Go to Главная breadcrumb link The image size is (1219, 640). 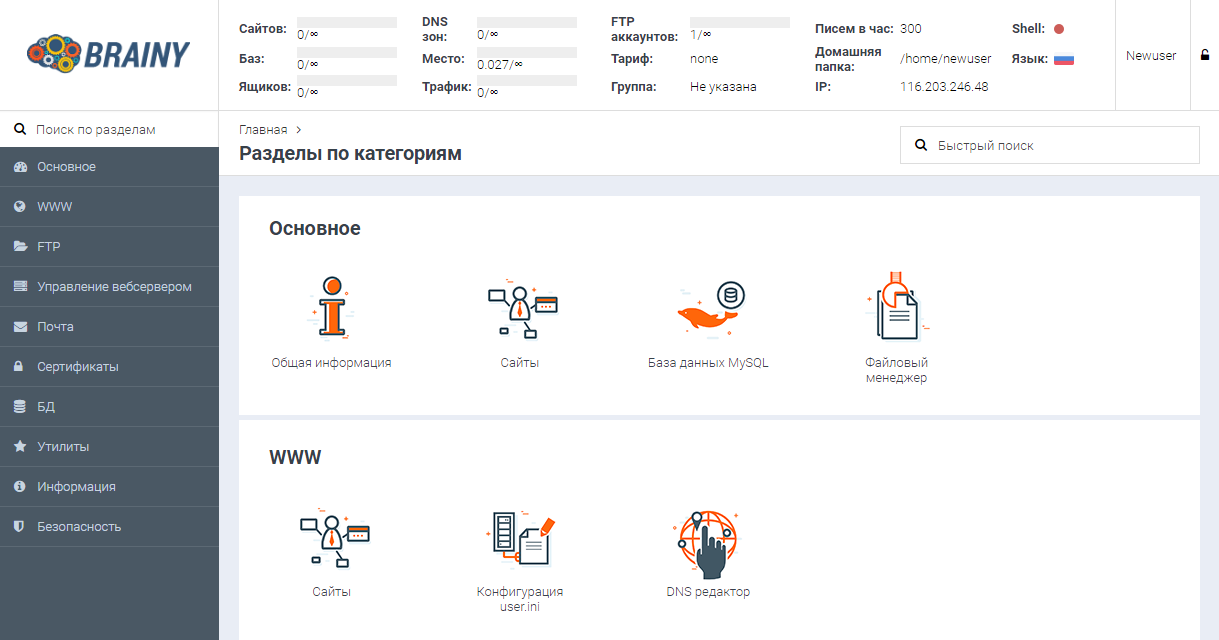pos(263,130)
